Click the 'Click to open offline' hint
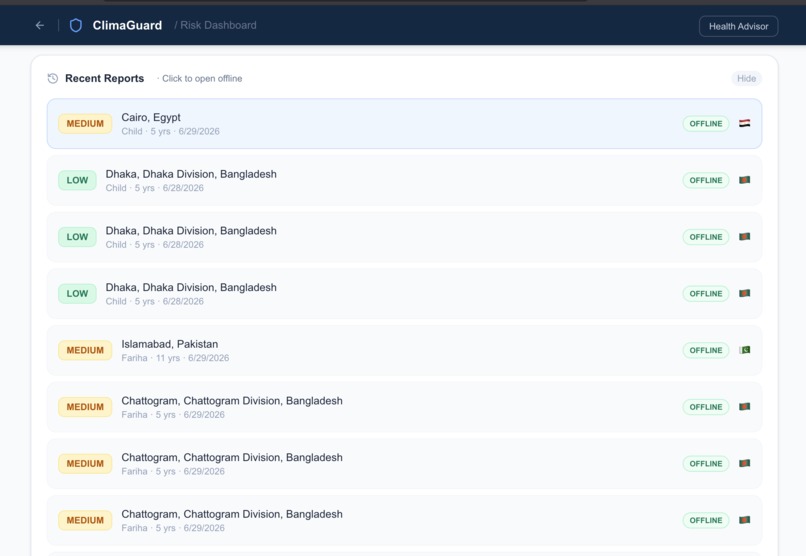The width and height of the screenshot is (806, 556). coord(202,79)
